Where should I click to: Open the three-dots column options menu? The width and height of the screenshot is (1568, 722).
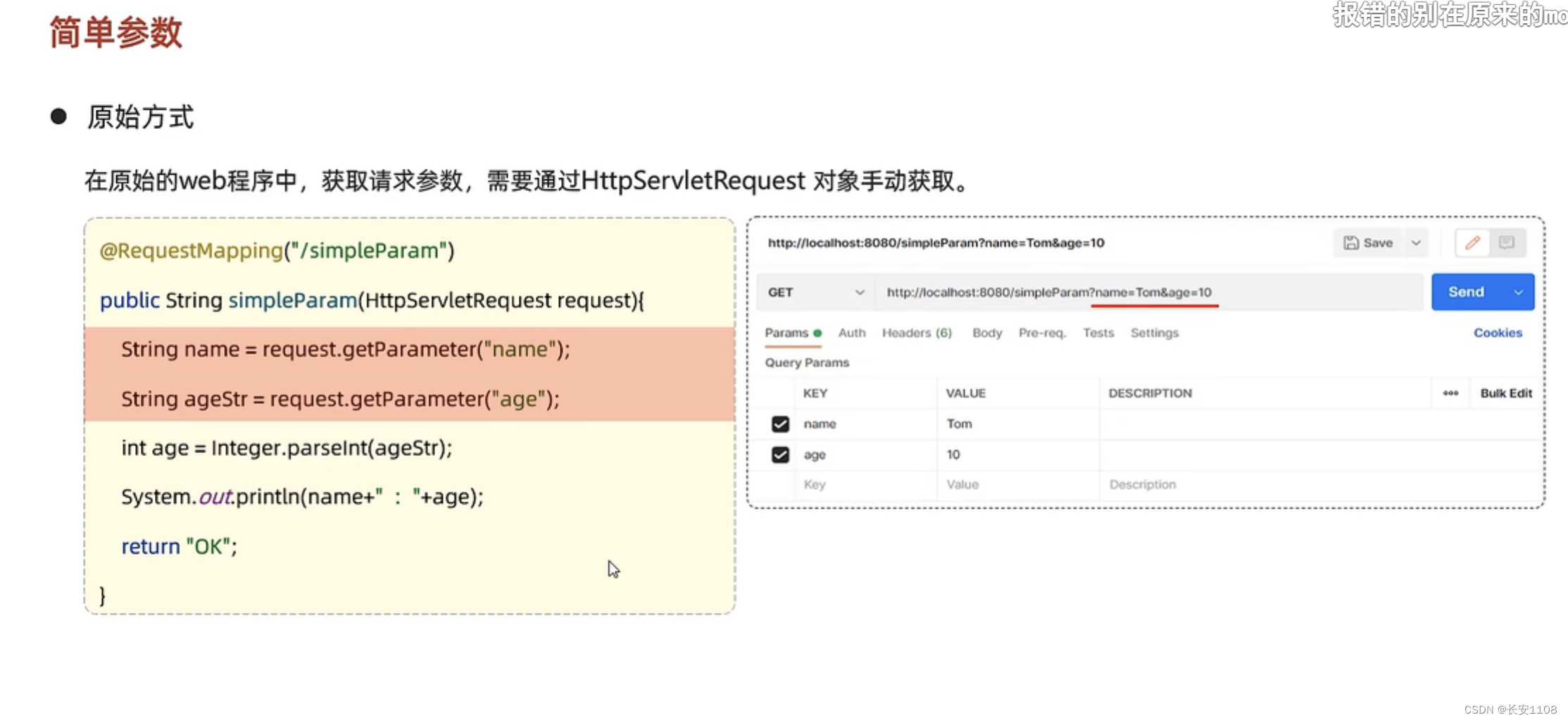tap(1450, 393)
